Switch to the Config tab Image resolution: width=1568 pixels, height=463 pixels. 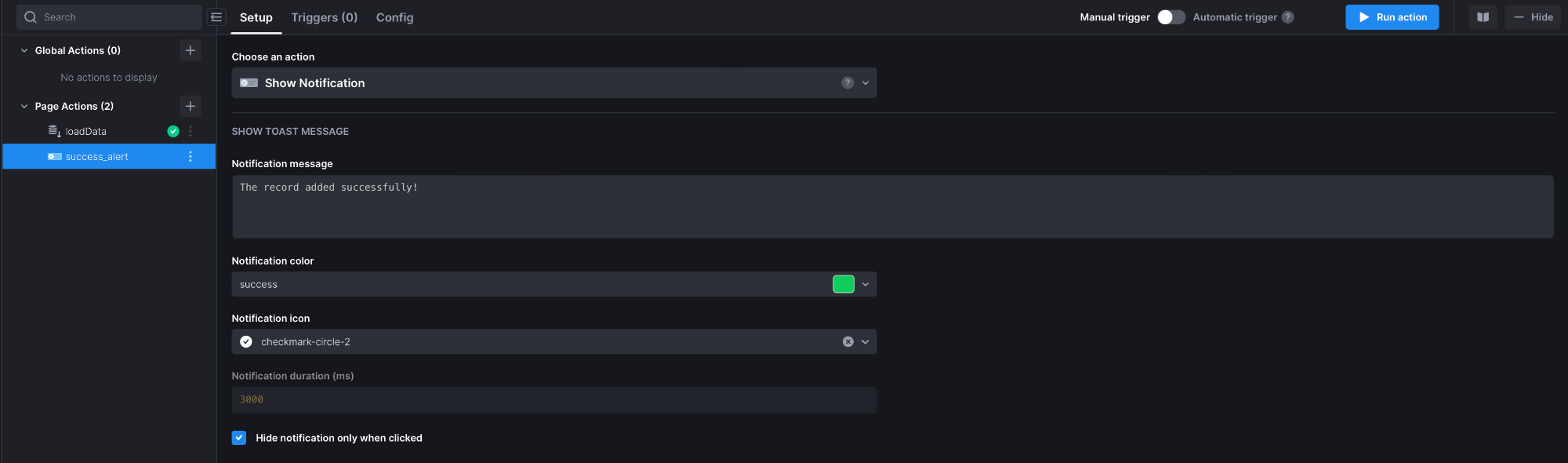tap(394, 17)
